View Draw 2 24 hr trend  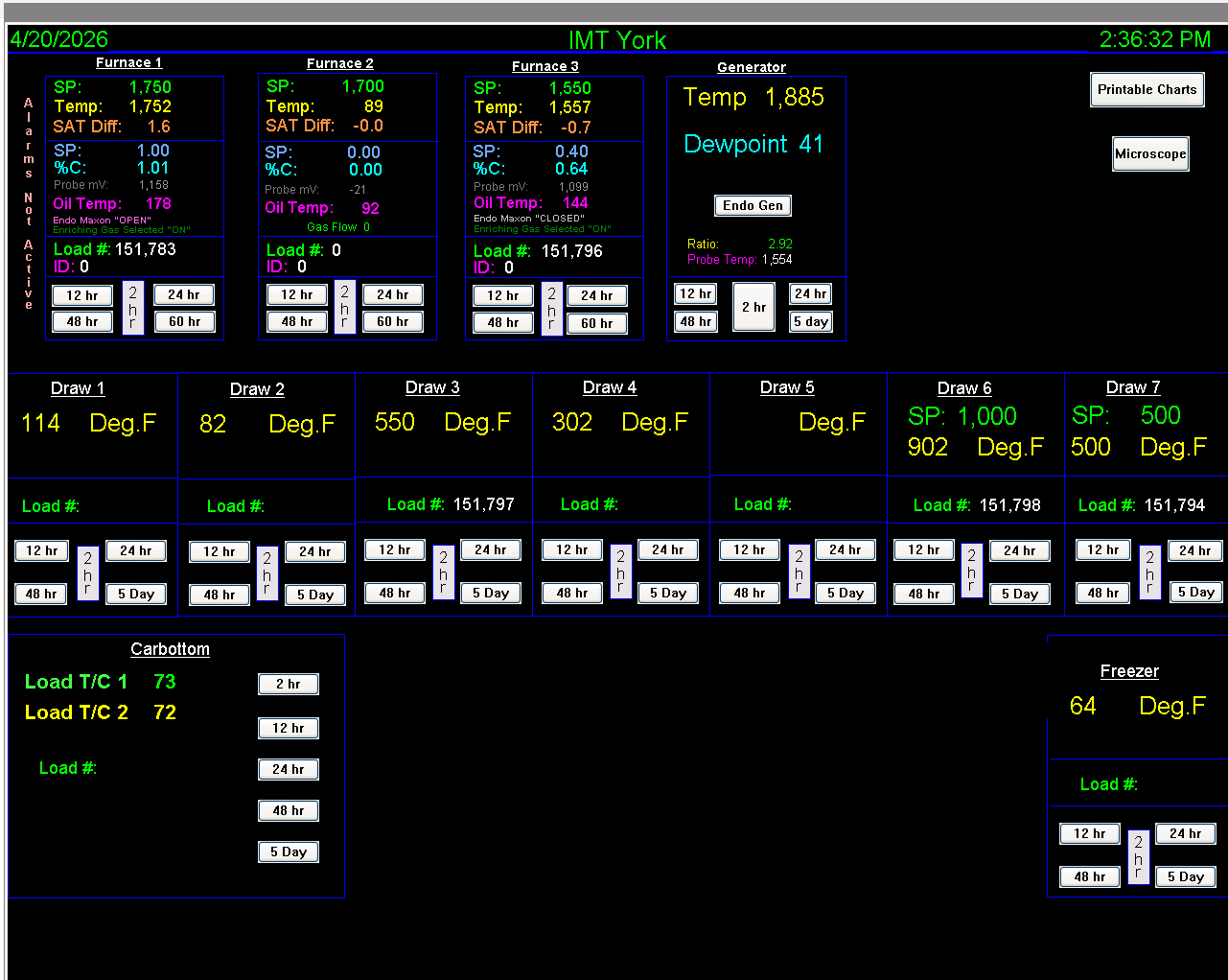point(314,550)
